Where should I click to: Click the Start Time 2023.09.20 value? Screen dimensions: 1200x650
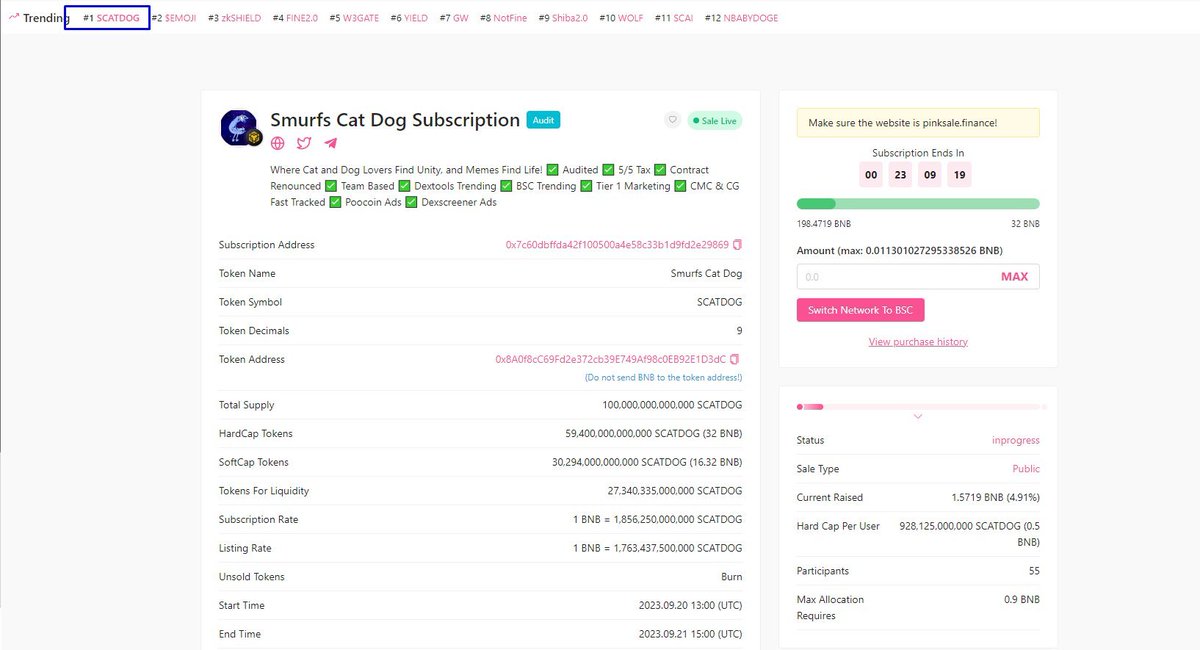[x=691, y=606]
